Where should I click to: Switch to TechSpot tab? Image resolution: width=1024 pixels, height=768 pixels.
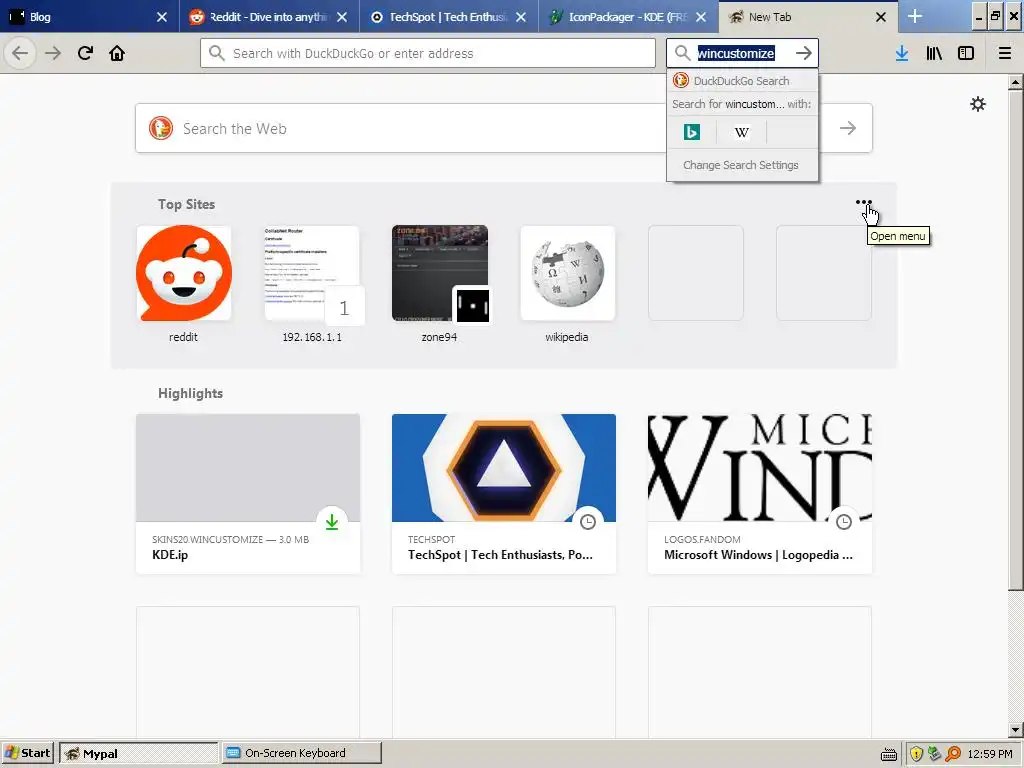[449, 17]
